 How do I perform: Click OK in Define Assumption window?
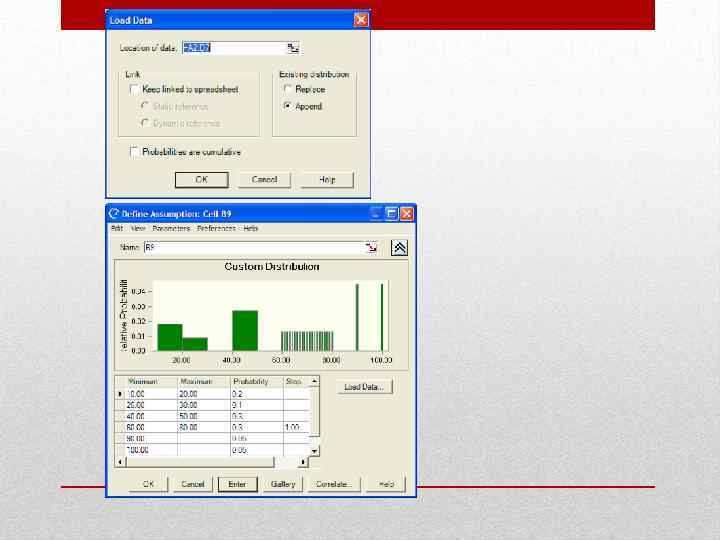(x=148, y=484)
